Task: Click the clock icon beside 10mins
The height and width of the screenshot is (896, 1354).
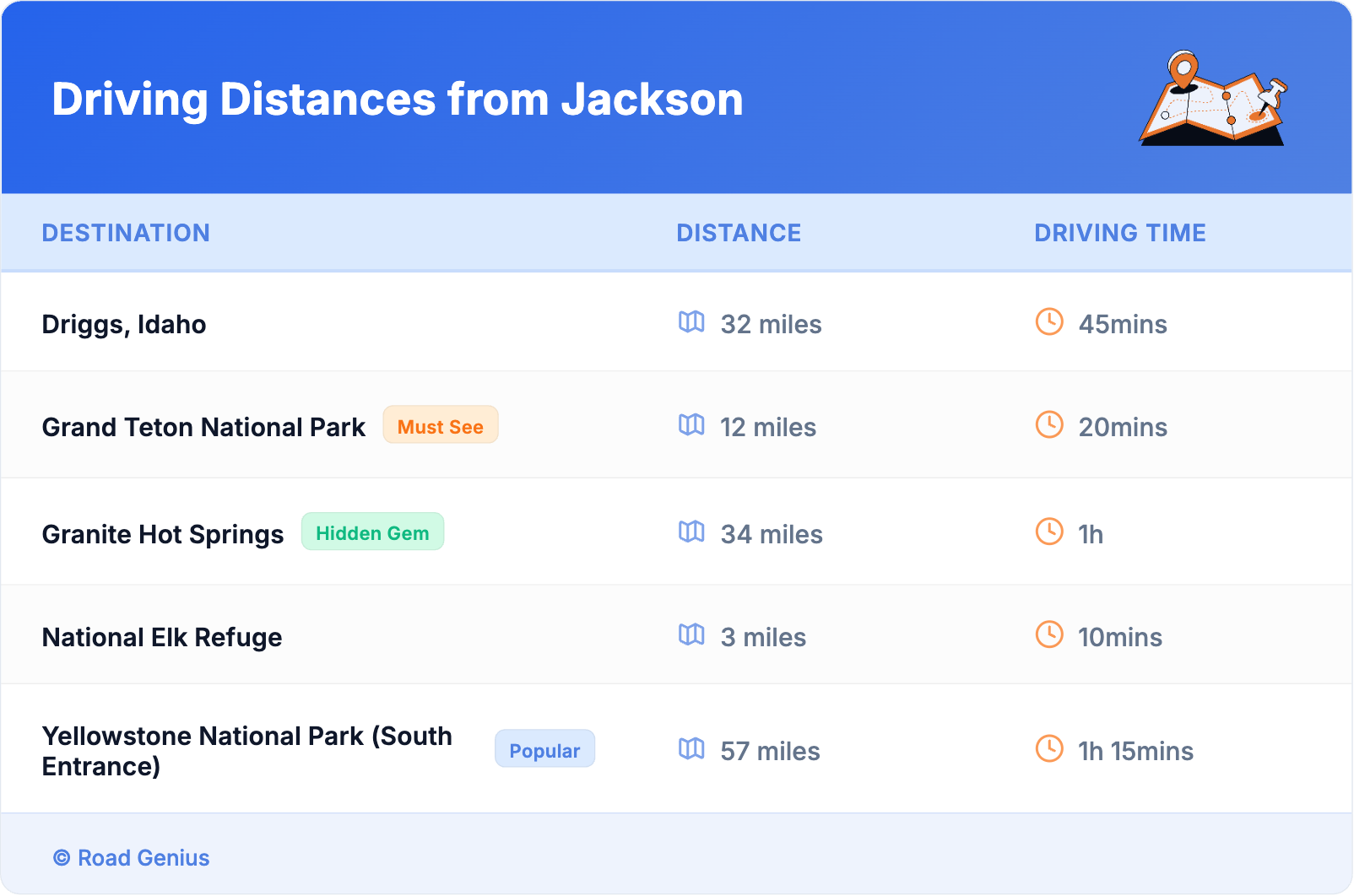Action: (1049, 635)
